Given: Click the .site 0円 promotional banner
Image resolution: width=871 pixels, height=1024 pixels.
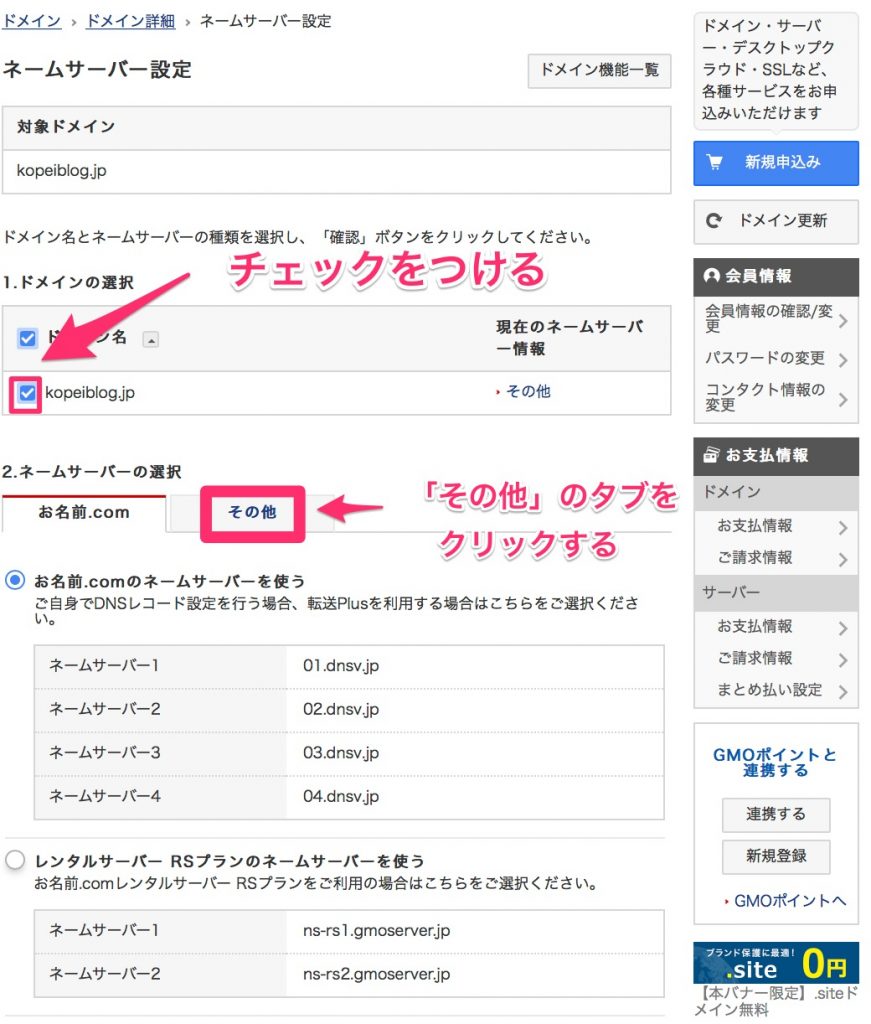Looking at the screenshot, I should tap(776, 962).
